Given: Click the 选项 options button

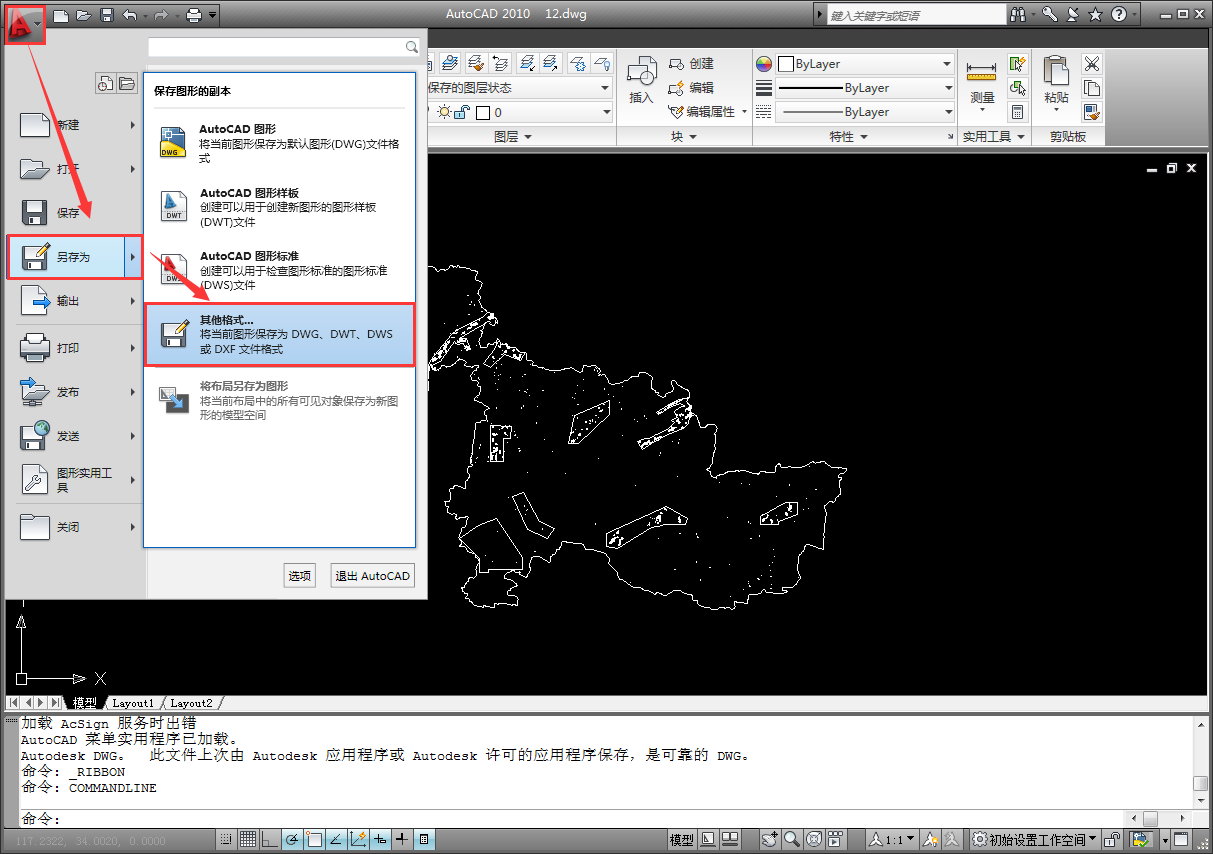Looking at the screenshot, I should point(300,576).
